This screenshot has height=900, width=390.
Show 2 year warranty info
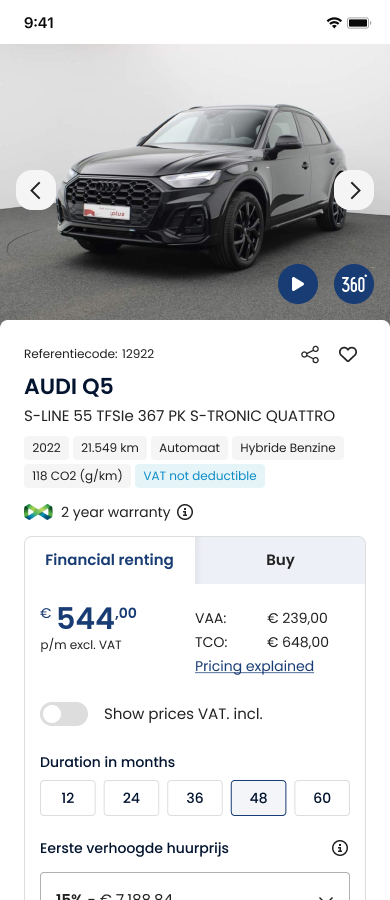click(184, 511)
